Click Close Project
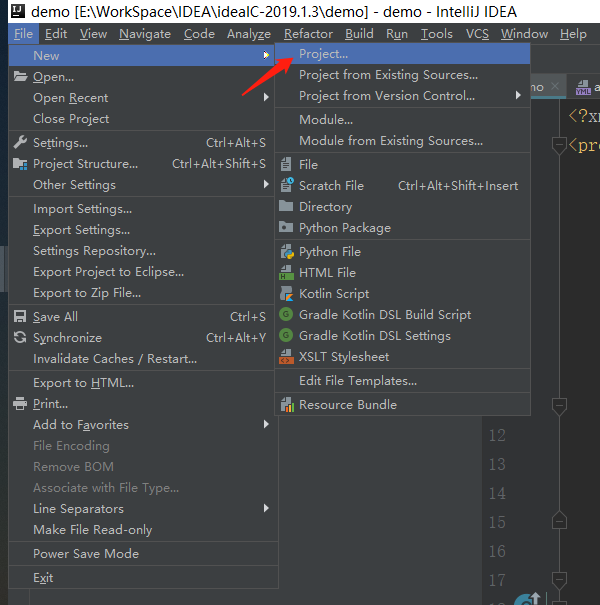The height and width of the screenshot is (605, 600). tap(141, 118)
